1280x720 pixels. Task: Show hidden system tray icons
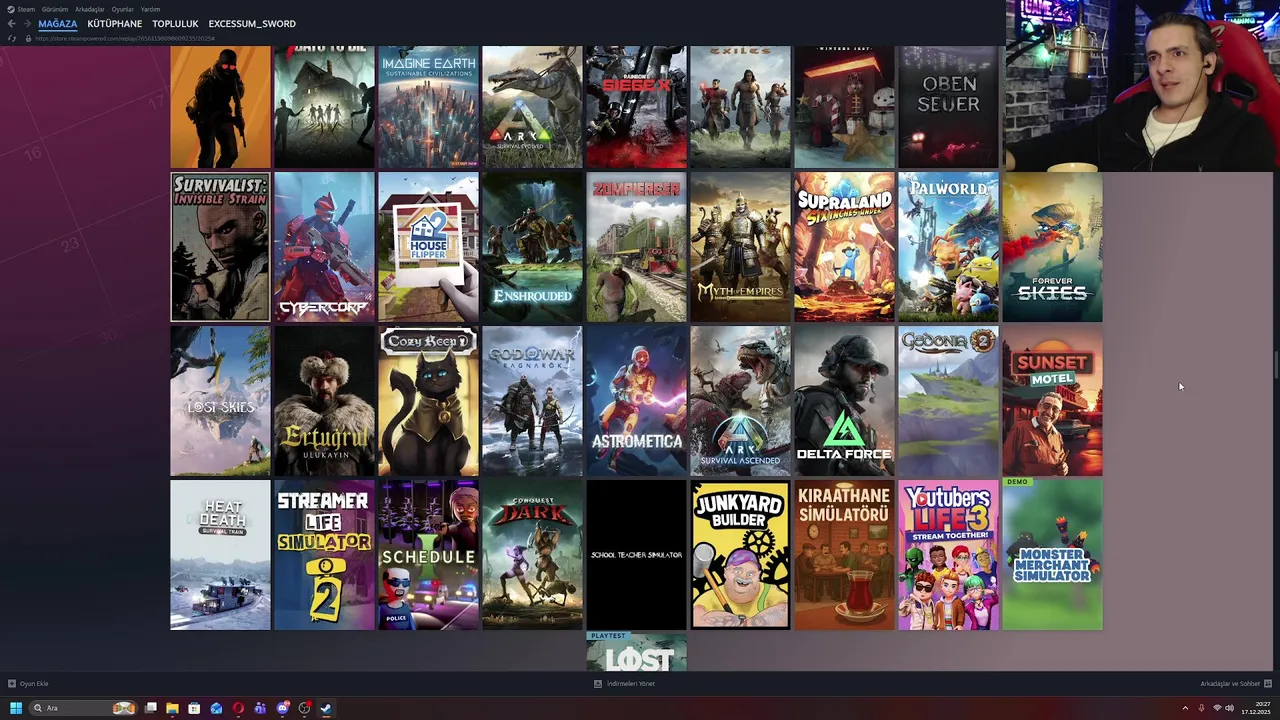1185,708
